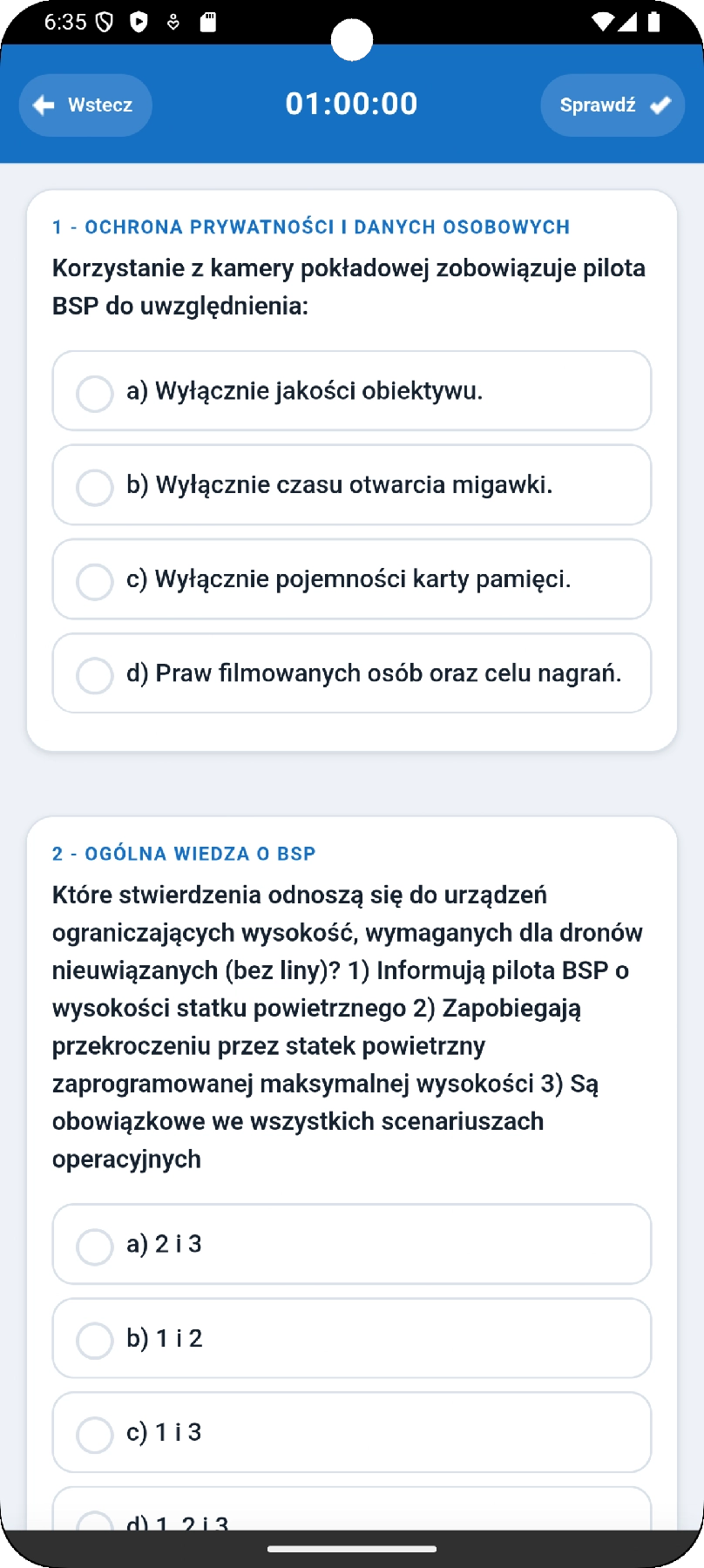Tap the 01:00:00 countdown timer
Screen dimensions: 704x1568
point(352,104)
